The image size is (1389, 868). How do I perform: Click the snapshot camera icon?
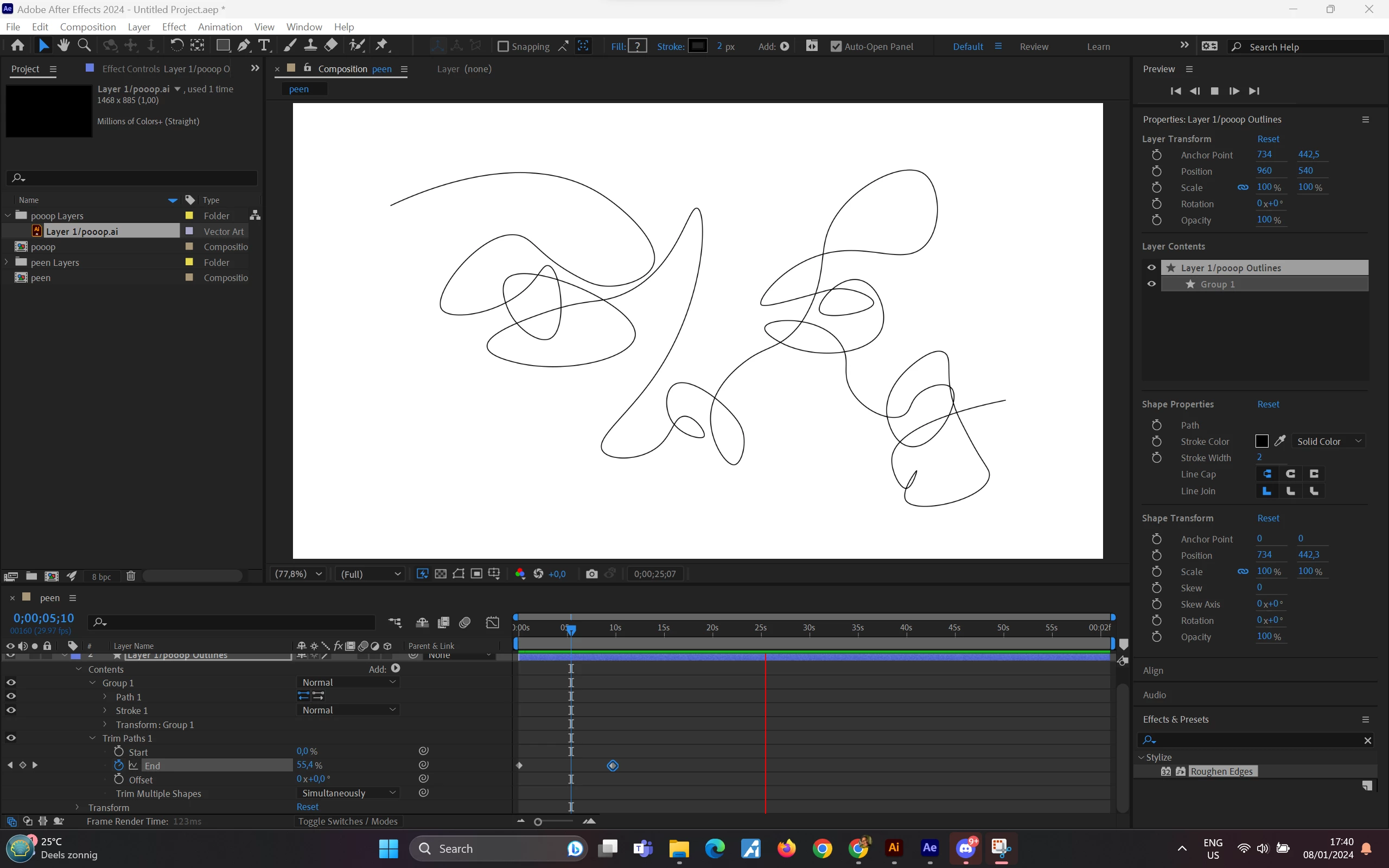(591, 573)
